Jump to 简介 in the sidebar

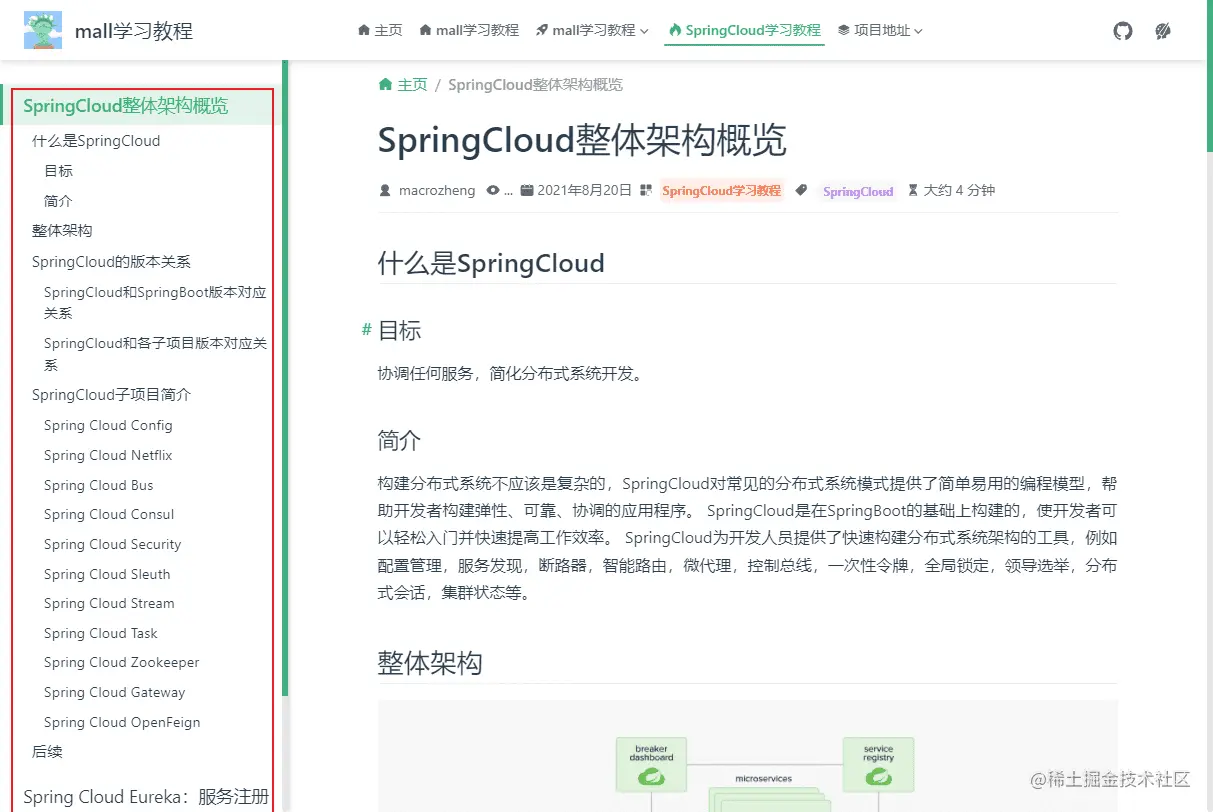pos(58,201)
